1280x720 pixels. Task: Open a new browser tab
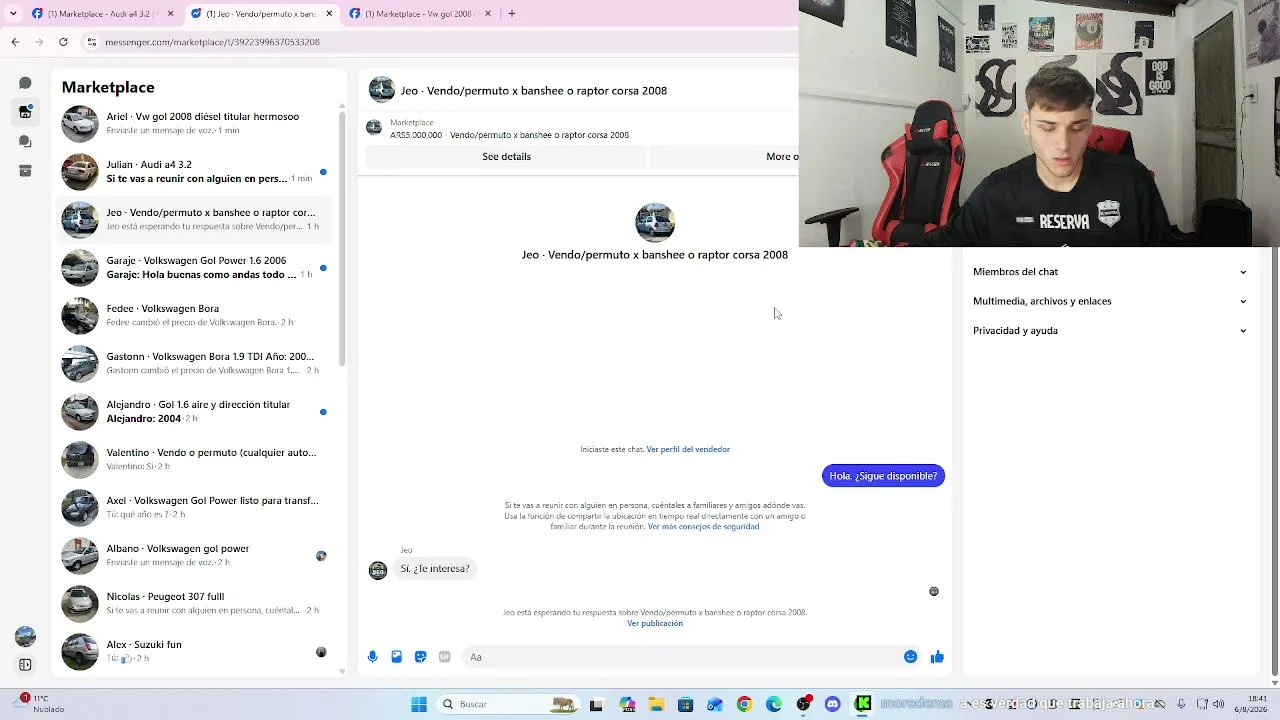[x=511, y=14]
